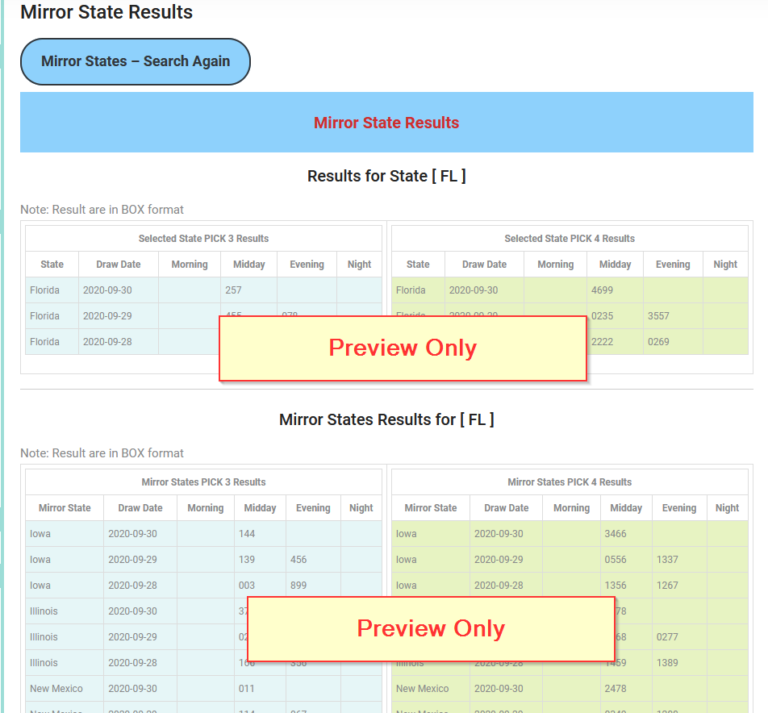Click New Mexico PICK 4 midday value 2478
Screen dimensions: 768x713
pyautogui.click(x=615, y=689)
